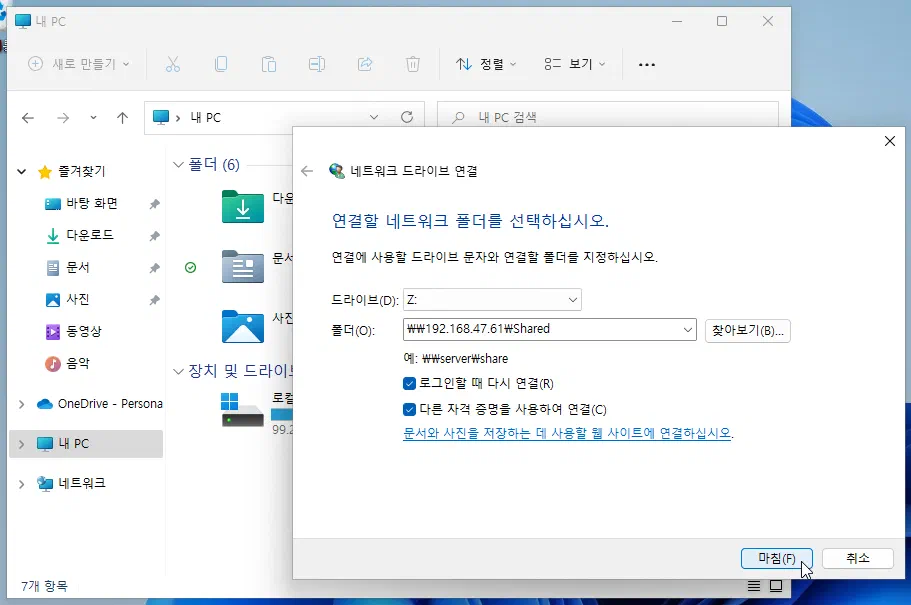Open the See more (...) menu
911x605 pixels.
pos(646,64)
